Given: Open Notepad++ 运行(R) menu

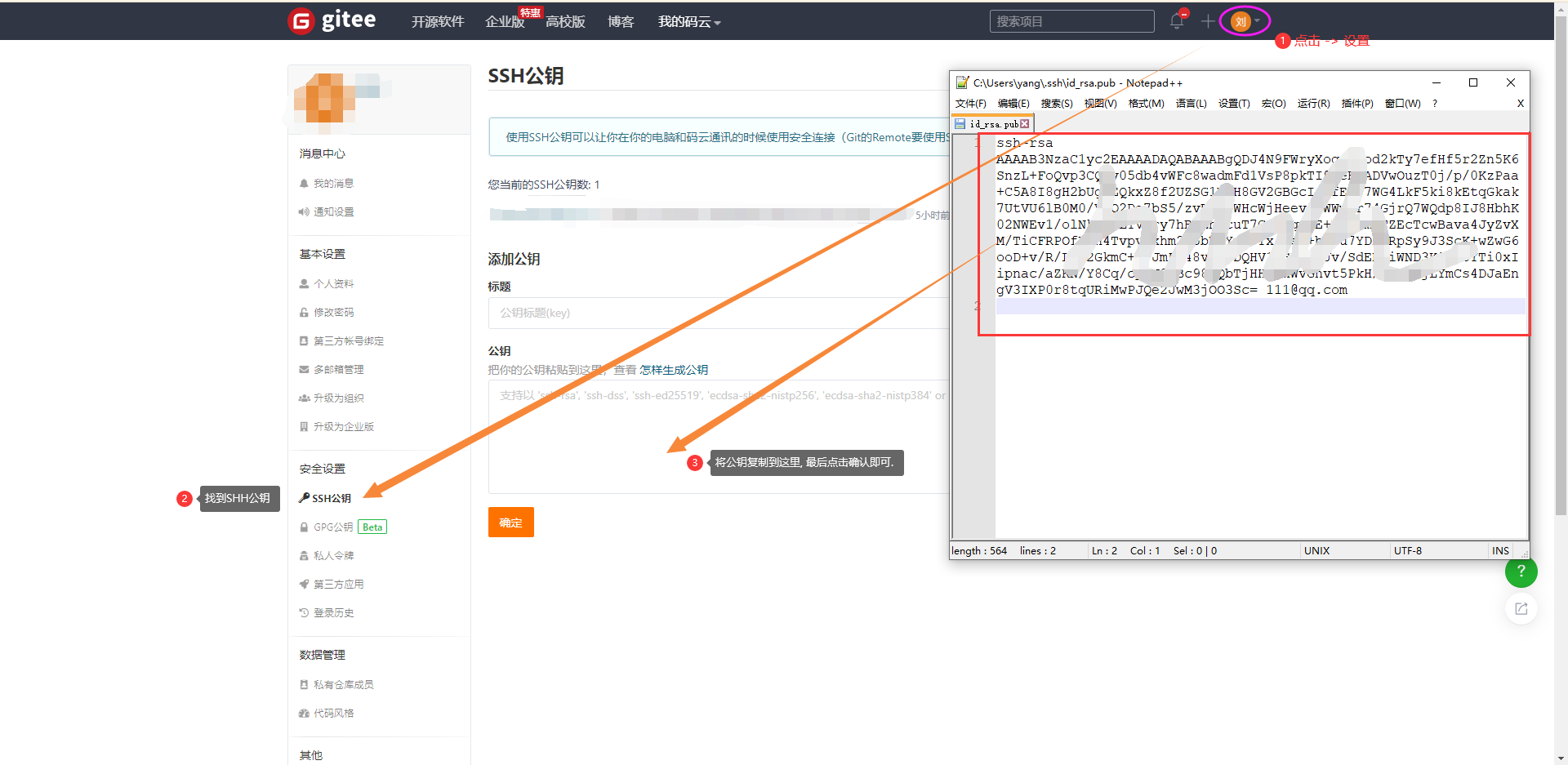Looking at the screenshot, I should 1313,104.
